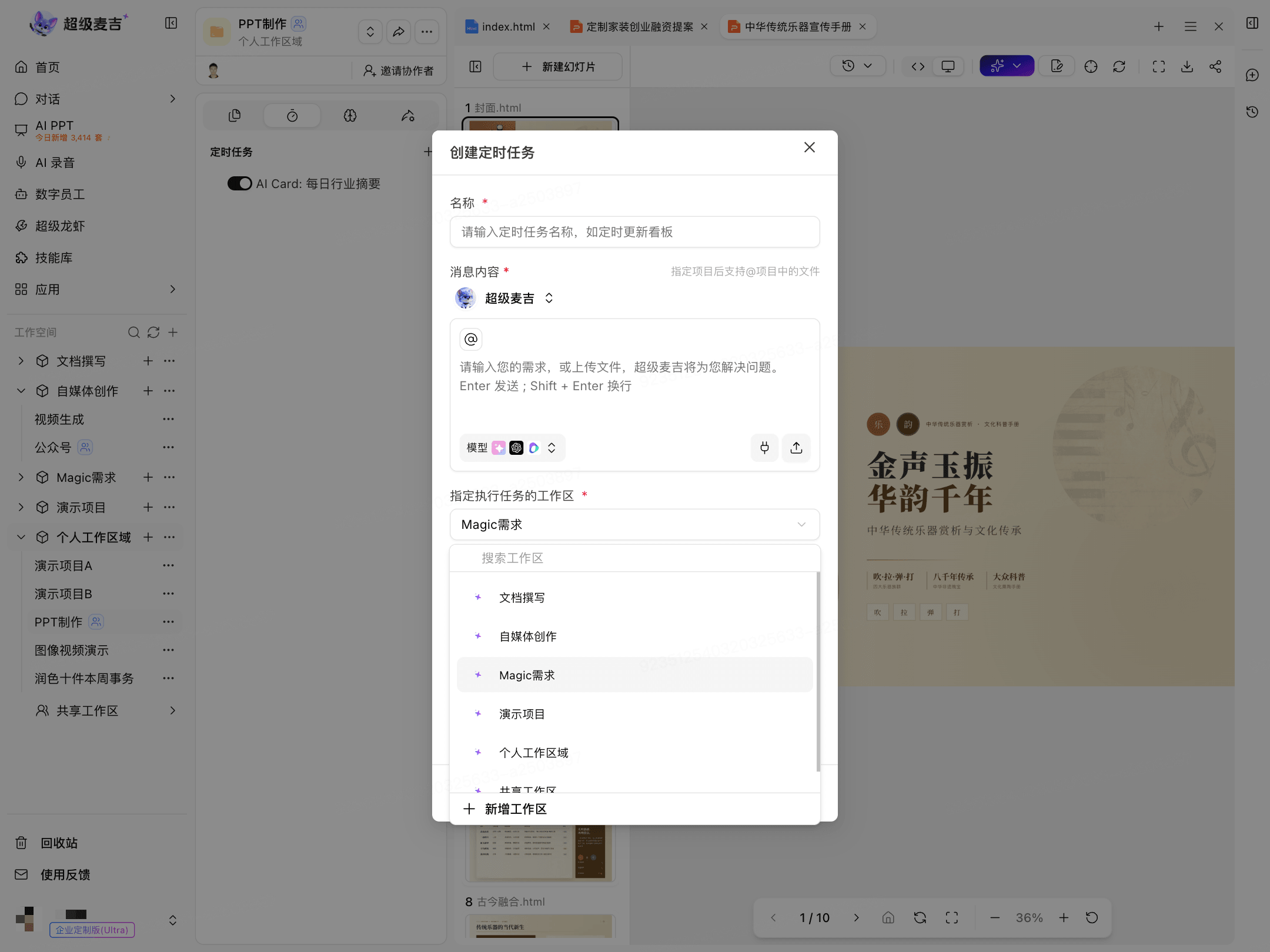Click 邀请协作者 button
1270x952 pixels.
click(399, 71)
